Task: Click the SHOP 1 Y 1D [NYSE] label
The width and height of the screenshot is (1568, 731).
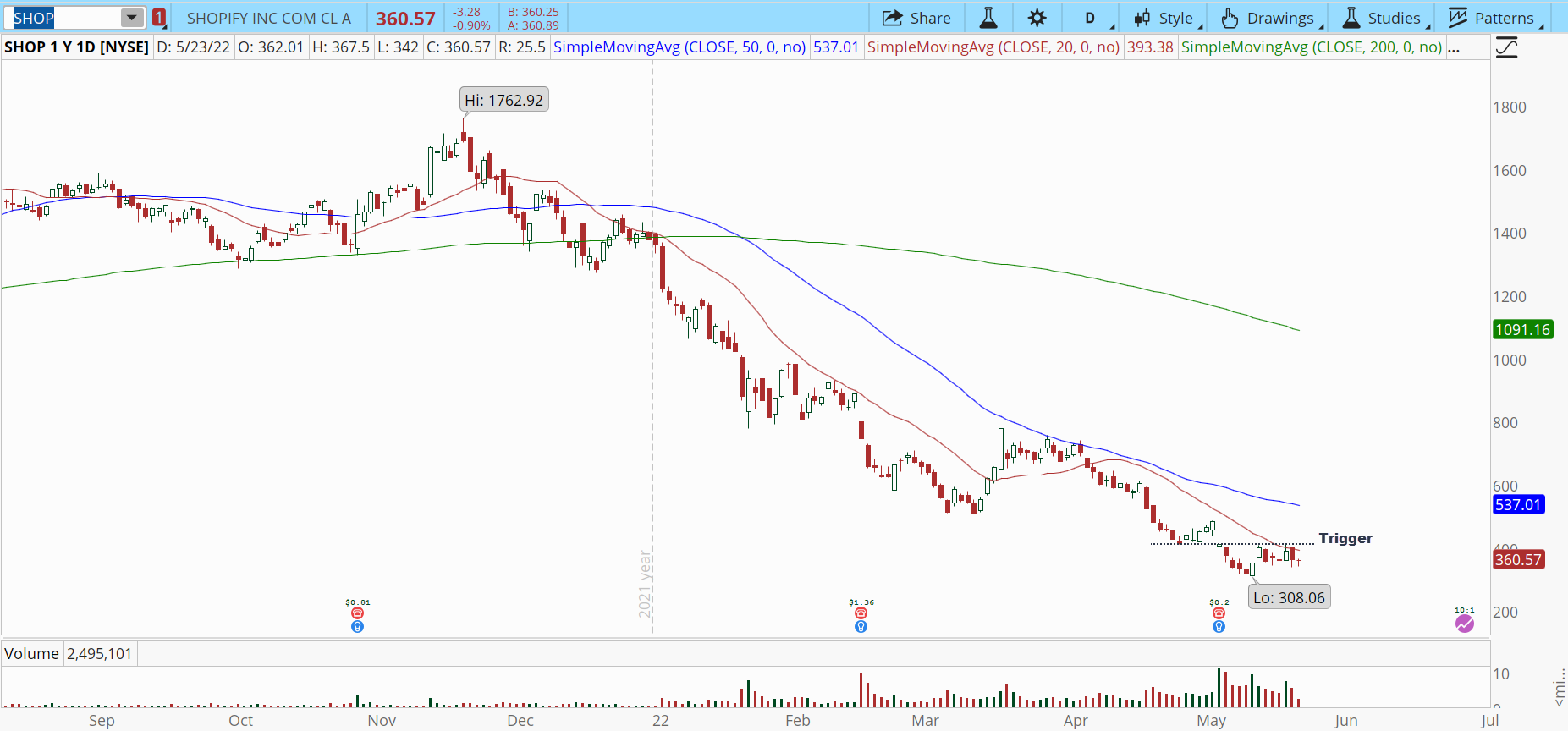Action: [x=77, y=47]
